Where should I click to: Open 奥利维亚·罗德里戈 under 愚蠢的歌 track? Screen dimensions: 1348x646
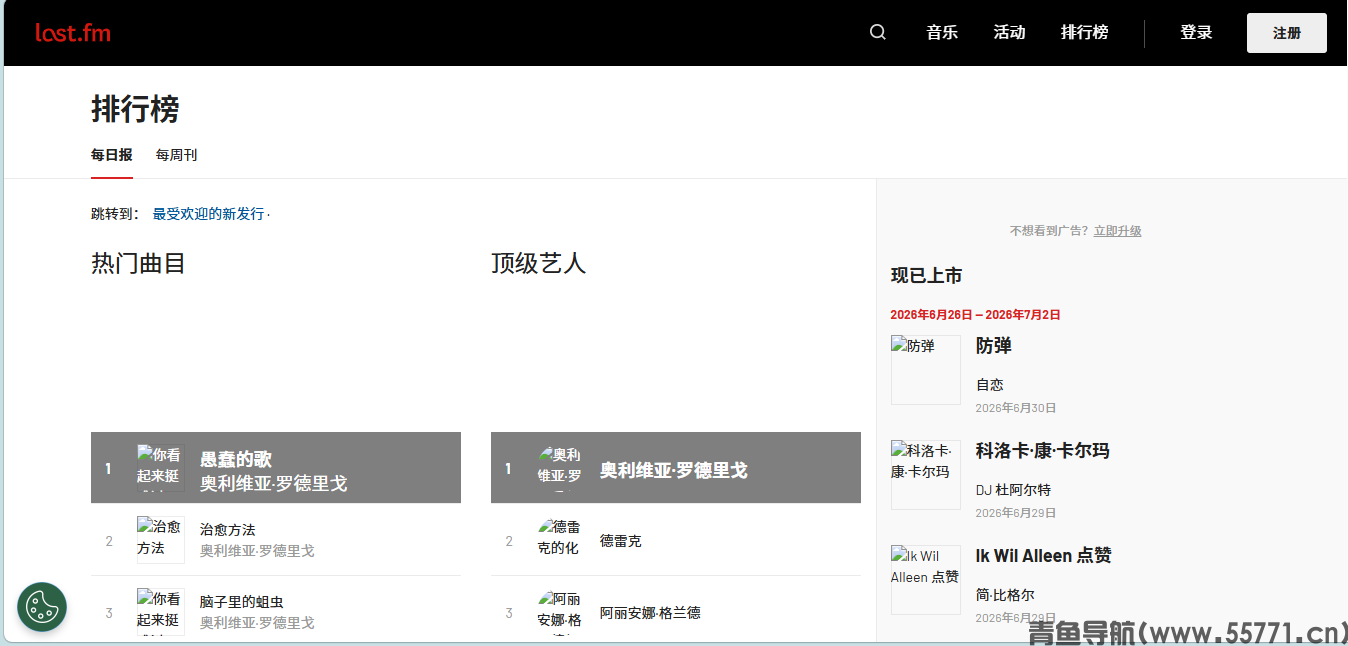pyautogui.click(x=273, y=483)
